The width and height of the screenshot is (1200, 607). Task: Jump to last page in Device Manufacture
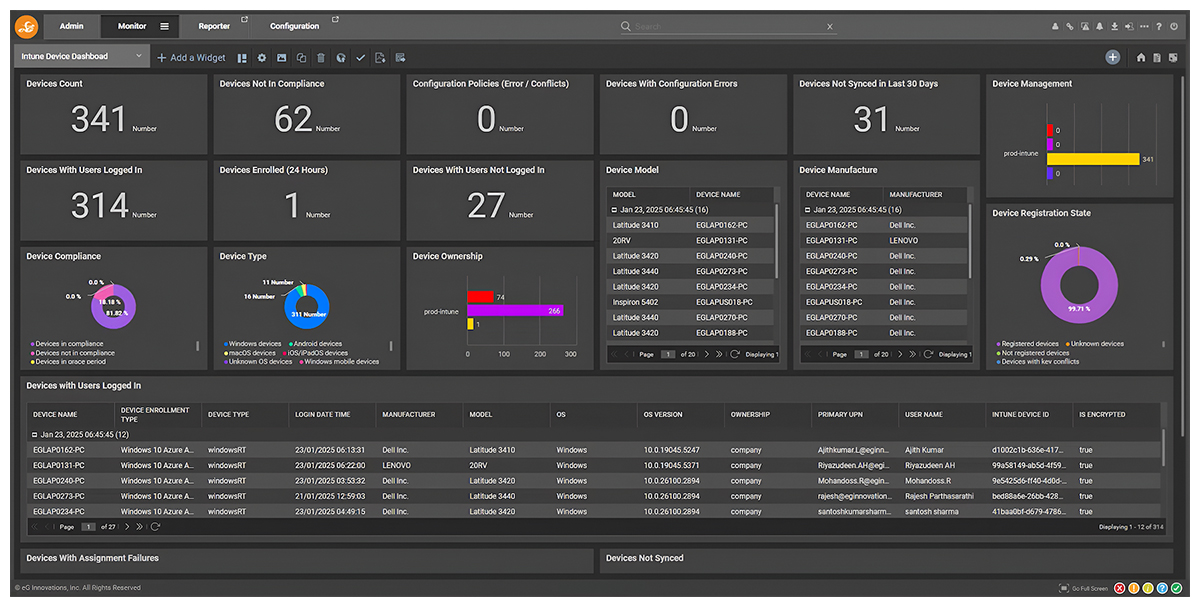pyautogui.click(x=913, y=354)
